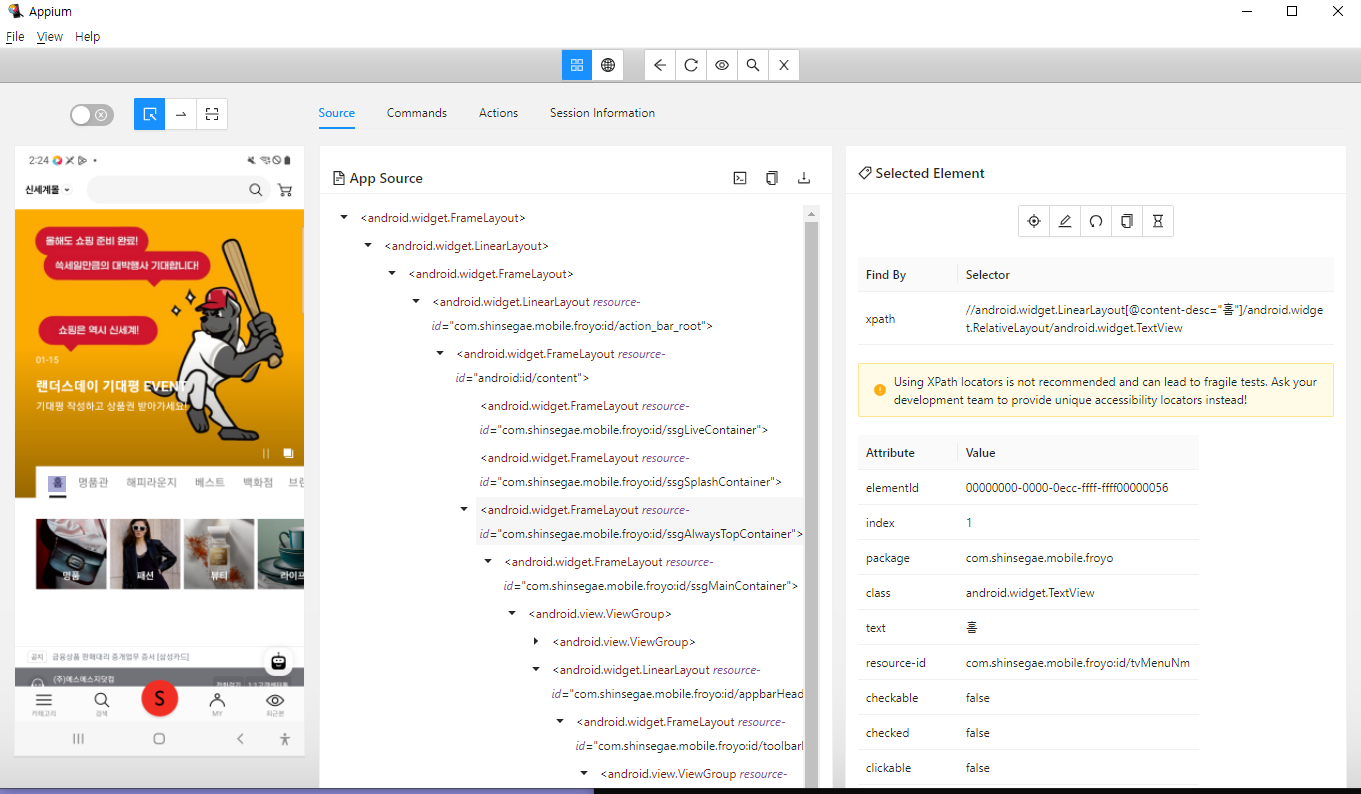Open the File menu
Image resolution: width=1361 pixels, height=794 pixels.
pyautogui.click(x=15, y=37)
